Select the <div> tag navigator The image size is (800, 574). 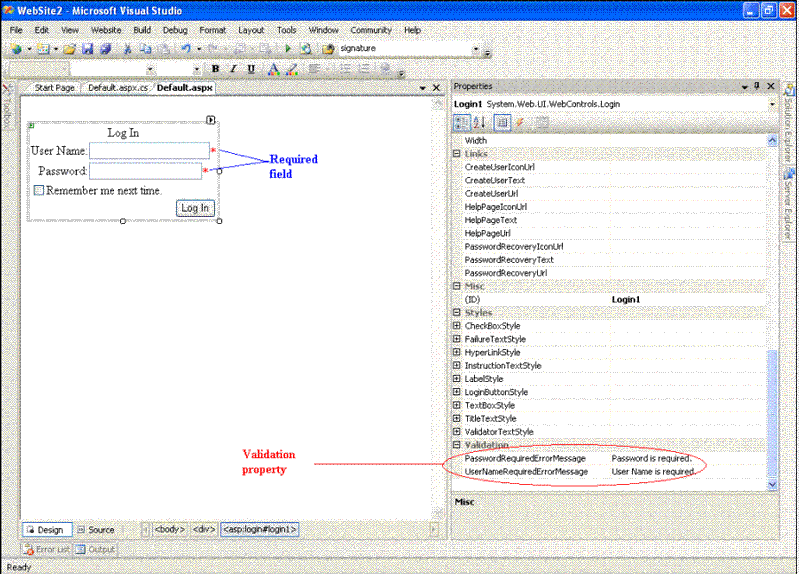(x=204, y=530)
